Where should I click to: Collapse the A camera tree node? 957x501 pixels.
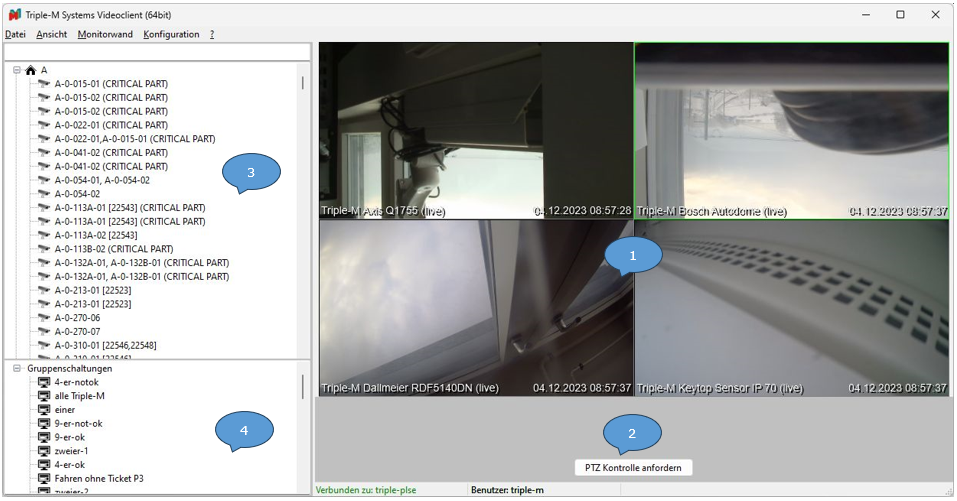tap(17, 70)
